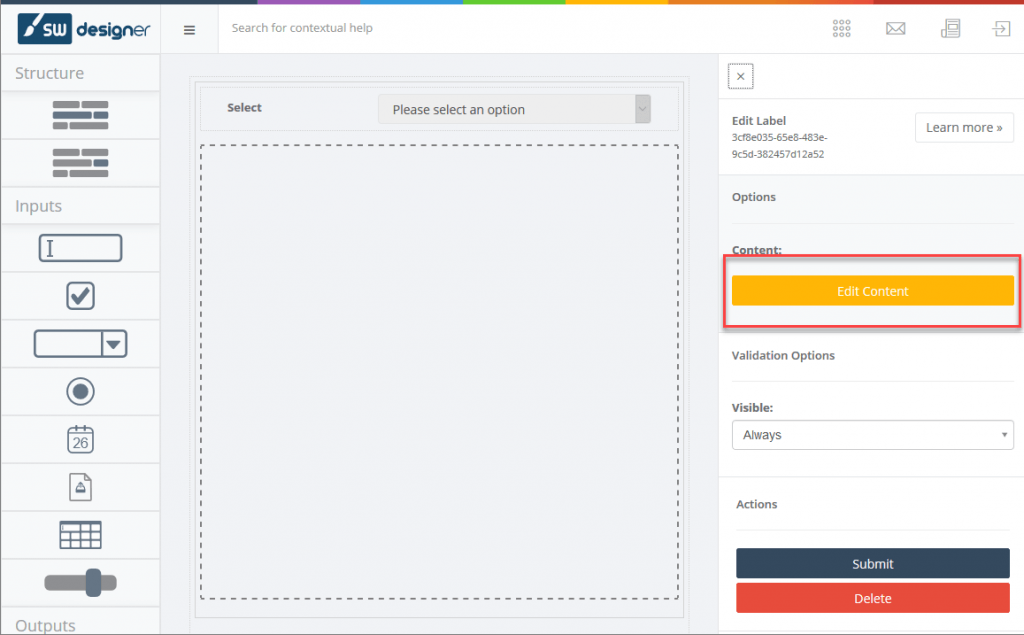Add a slider input element
Screen dimensions: 1024x635
[x=80, y=583]
